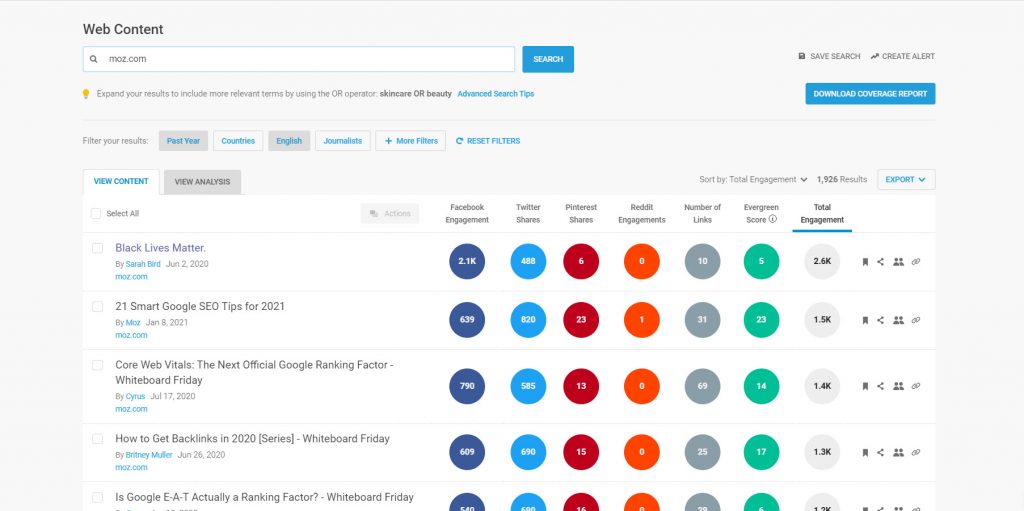This screenshot has height=511, width=1024.
Task: Sort by Reddit Engagements column
Action: [642, 214]
